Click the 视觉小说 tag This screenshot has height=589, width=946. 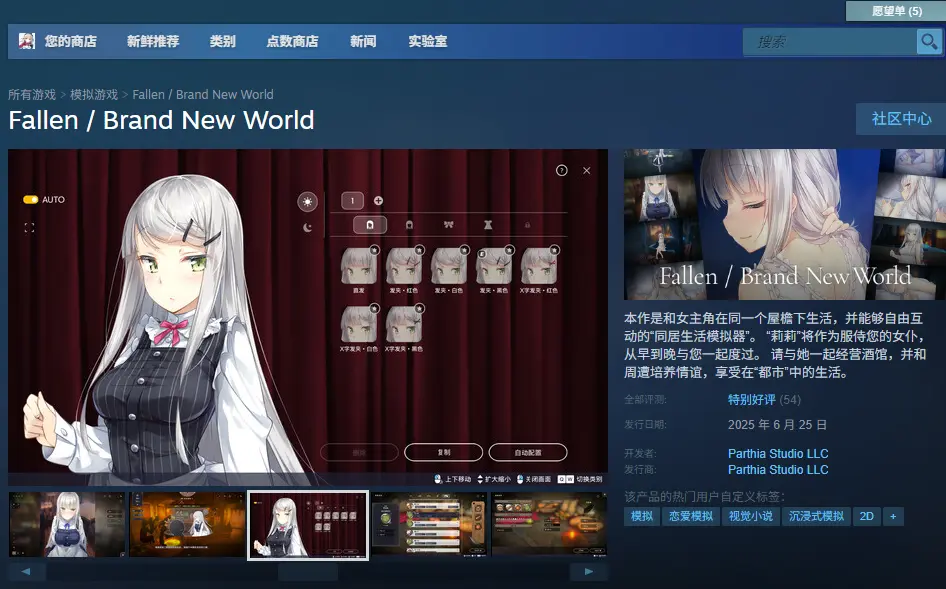751,516
